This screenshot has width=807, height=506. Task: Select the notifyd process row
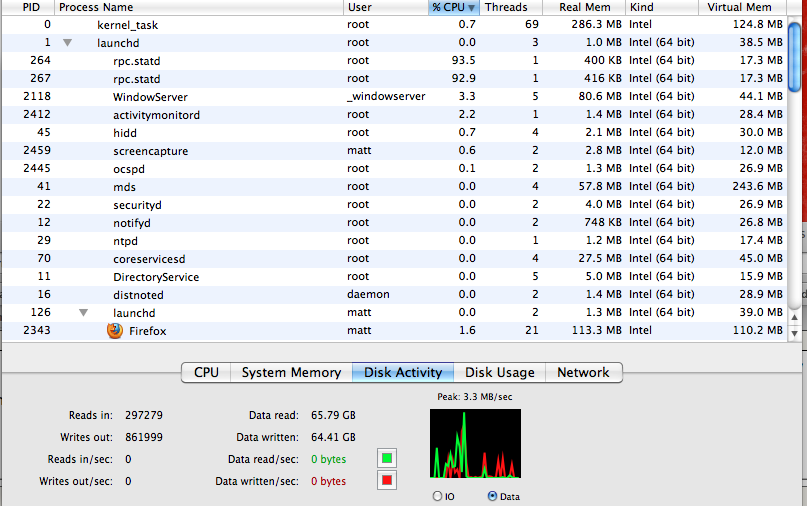pyautogui.click(x=394, y=223)
